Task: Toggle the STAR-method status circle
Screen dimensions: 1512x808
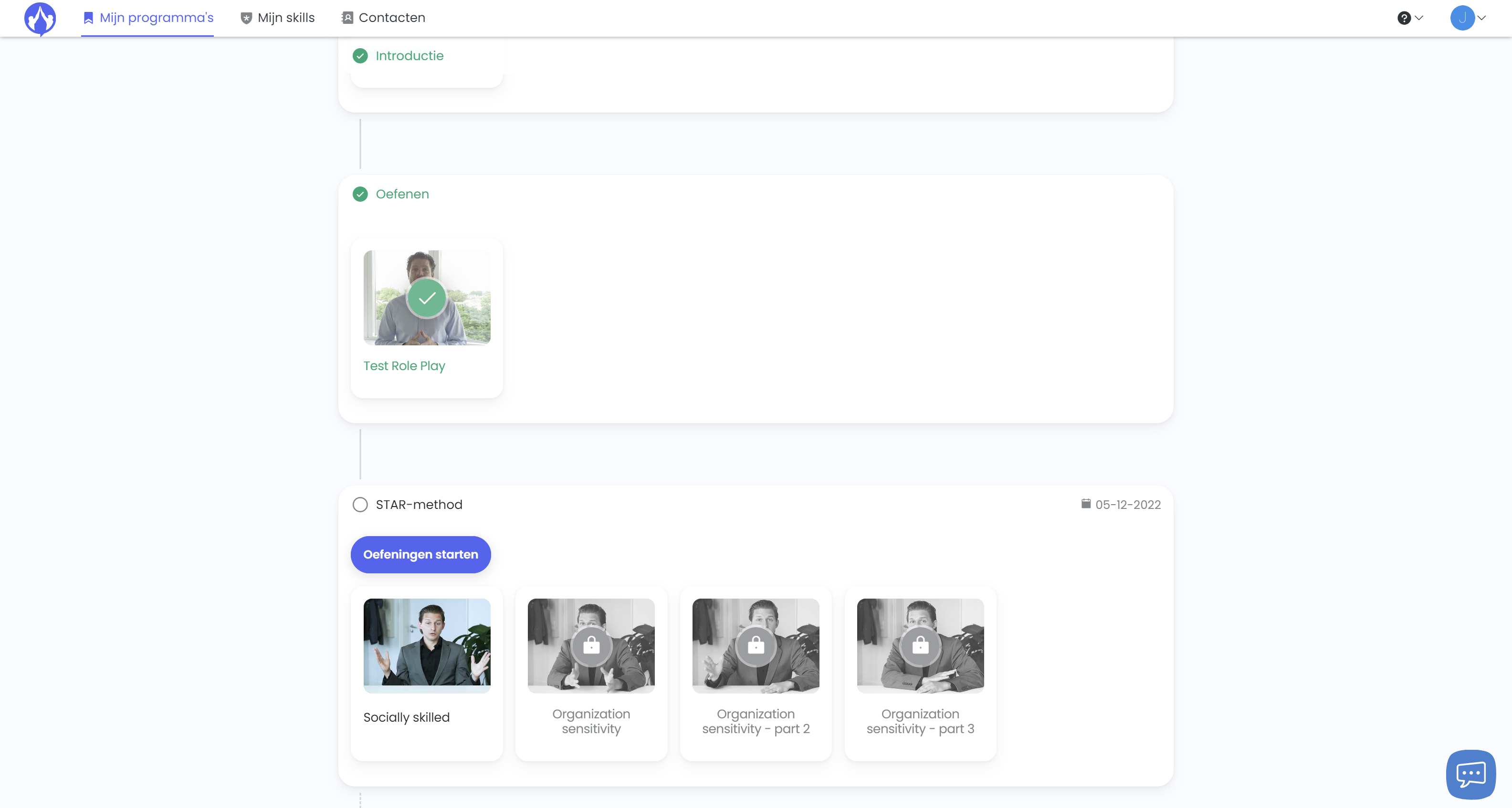Action: (360, 505)
